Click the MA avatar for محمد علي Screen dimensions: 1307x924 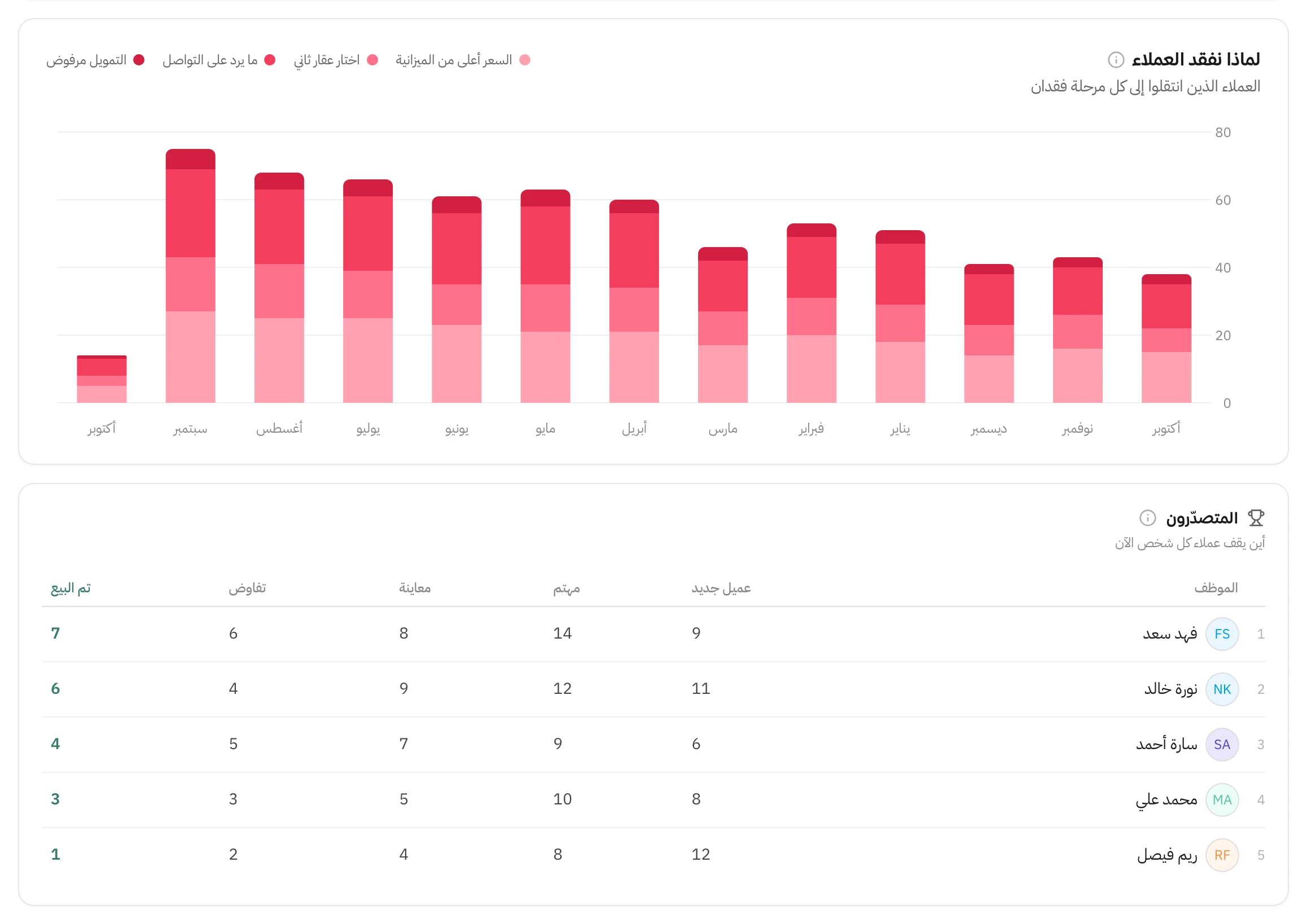click(1222, 799)
